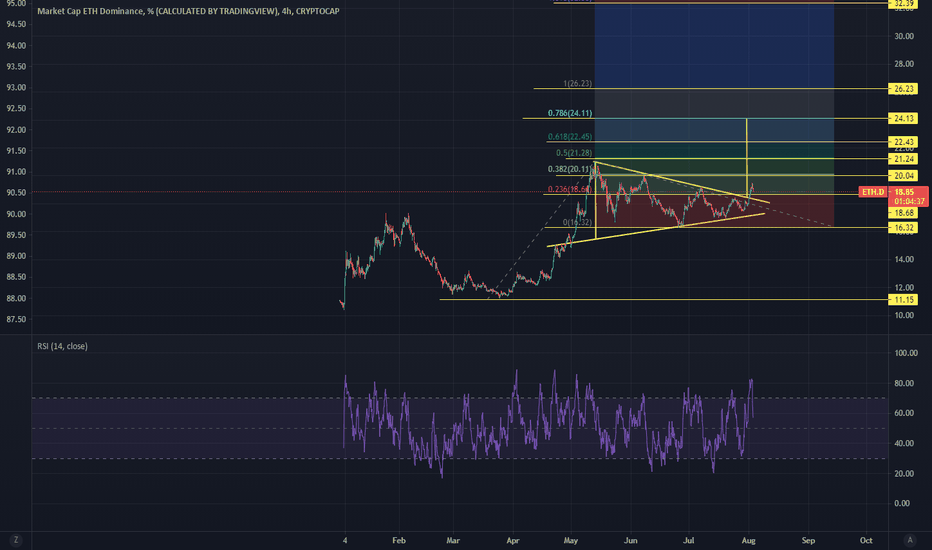Click the 1(26.23) Fibonacci level label

click(x=577, y=83)
